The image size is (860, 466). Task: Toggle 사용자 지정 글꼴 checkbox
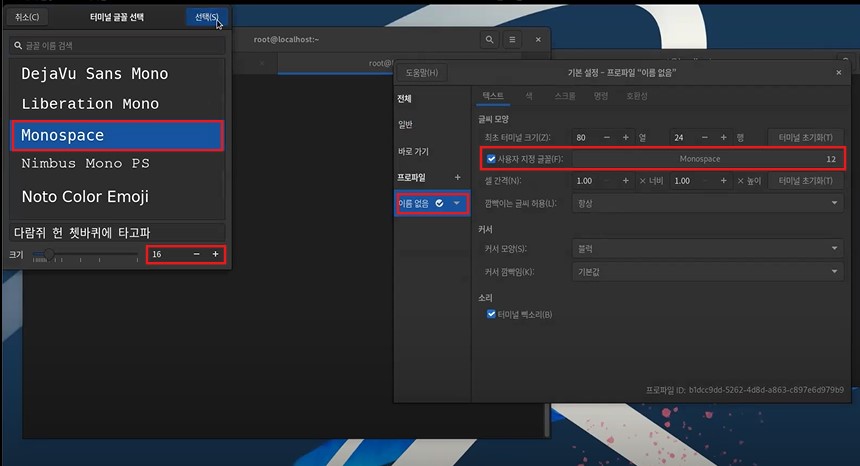point(491,159)
